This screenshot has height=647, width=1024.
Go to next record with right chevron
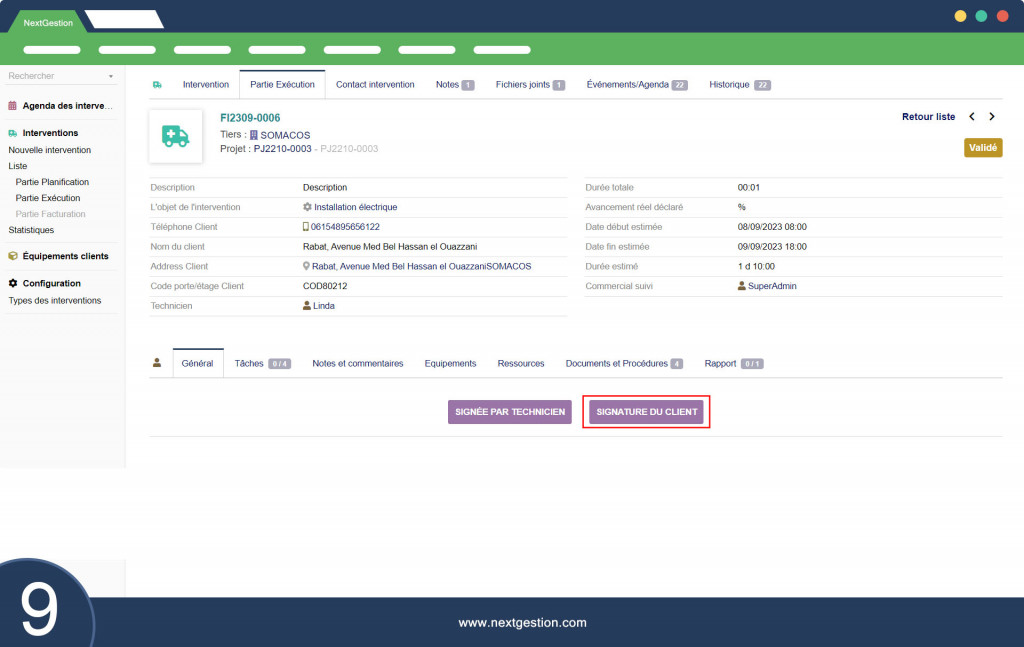[x=992, y=117]
